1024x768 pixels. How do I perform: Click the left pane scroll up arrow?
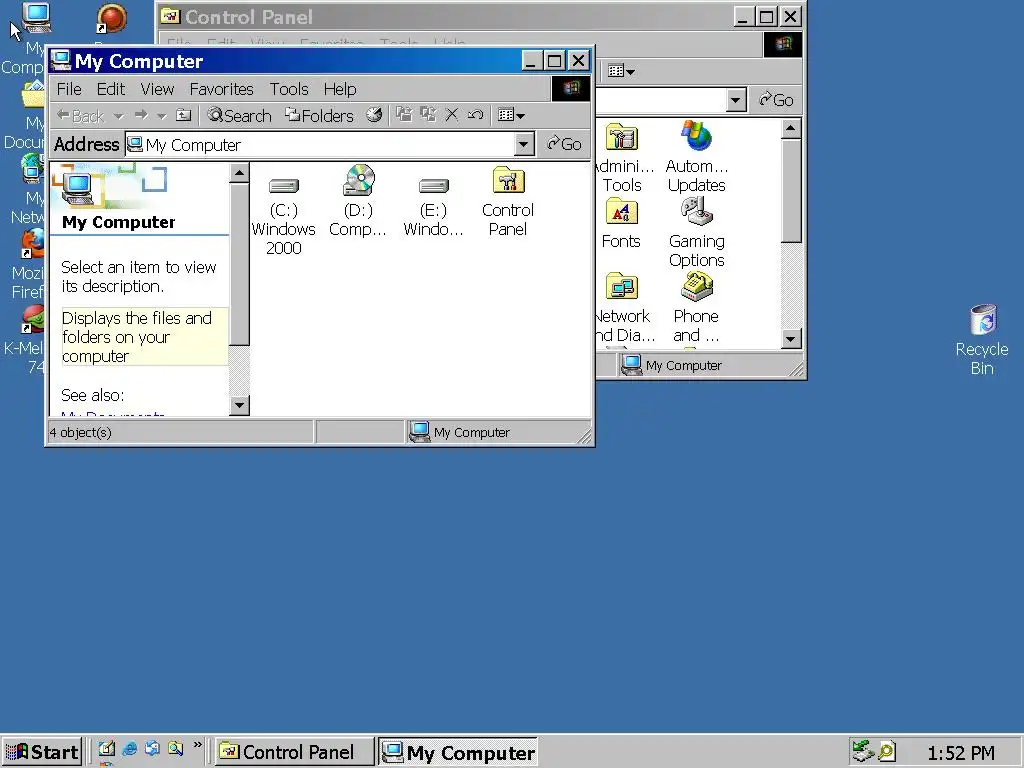point(240,173)
